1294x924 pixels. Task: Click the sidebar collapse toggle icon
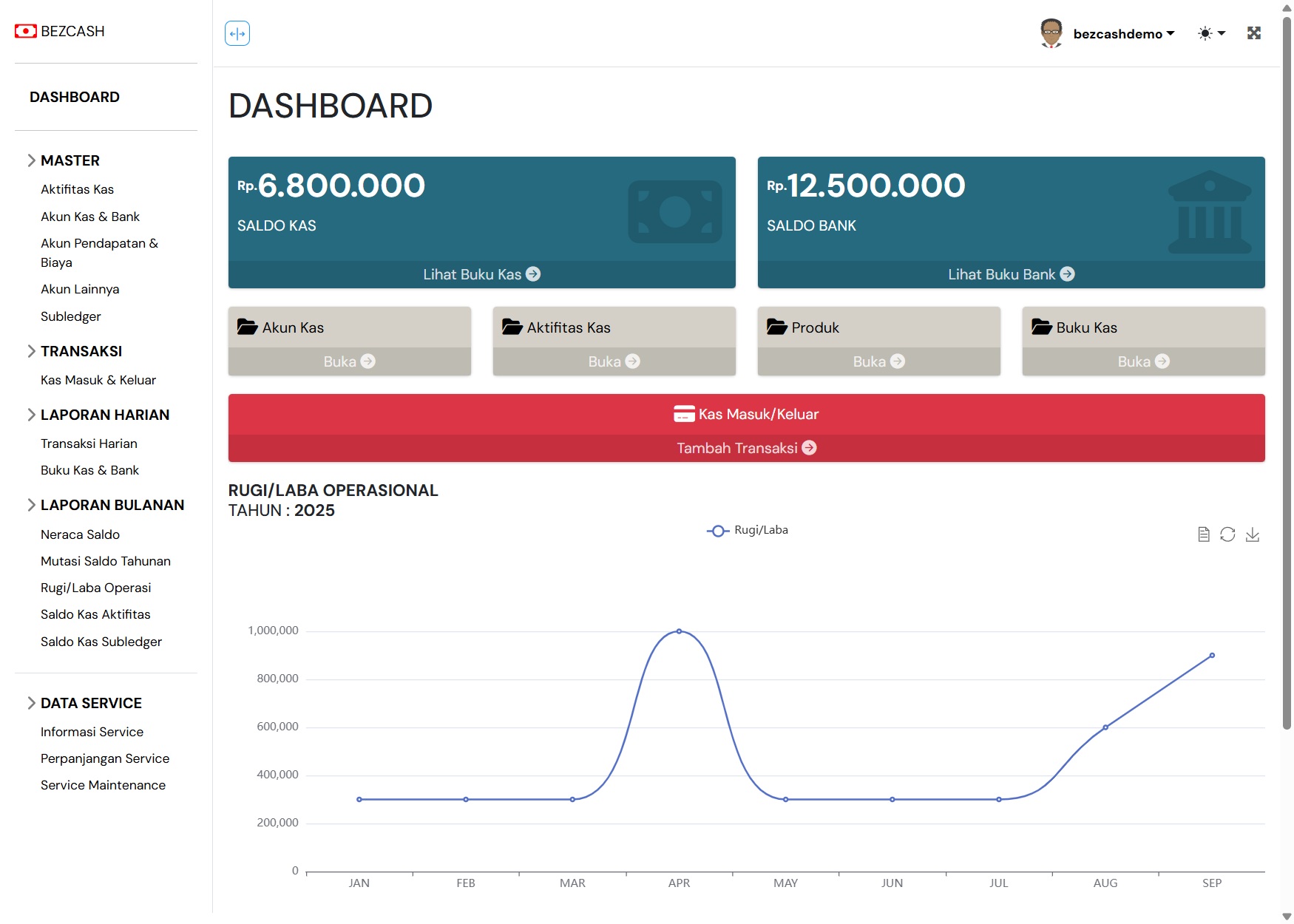tap(237, 33)
